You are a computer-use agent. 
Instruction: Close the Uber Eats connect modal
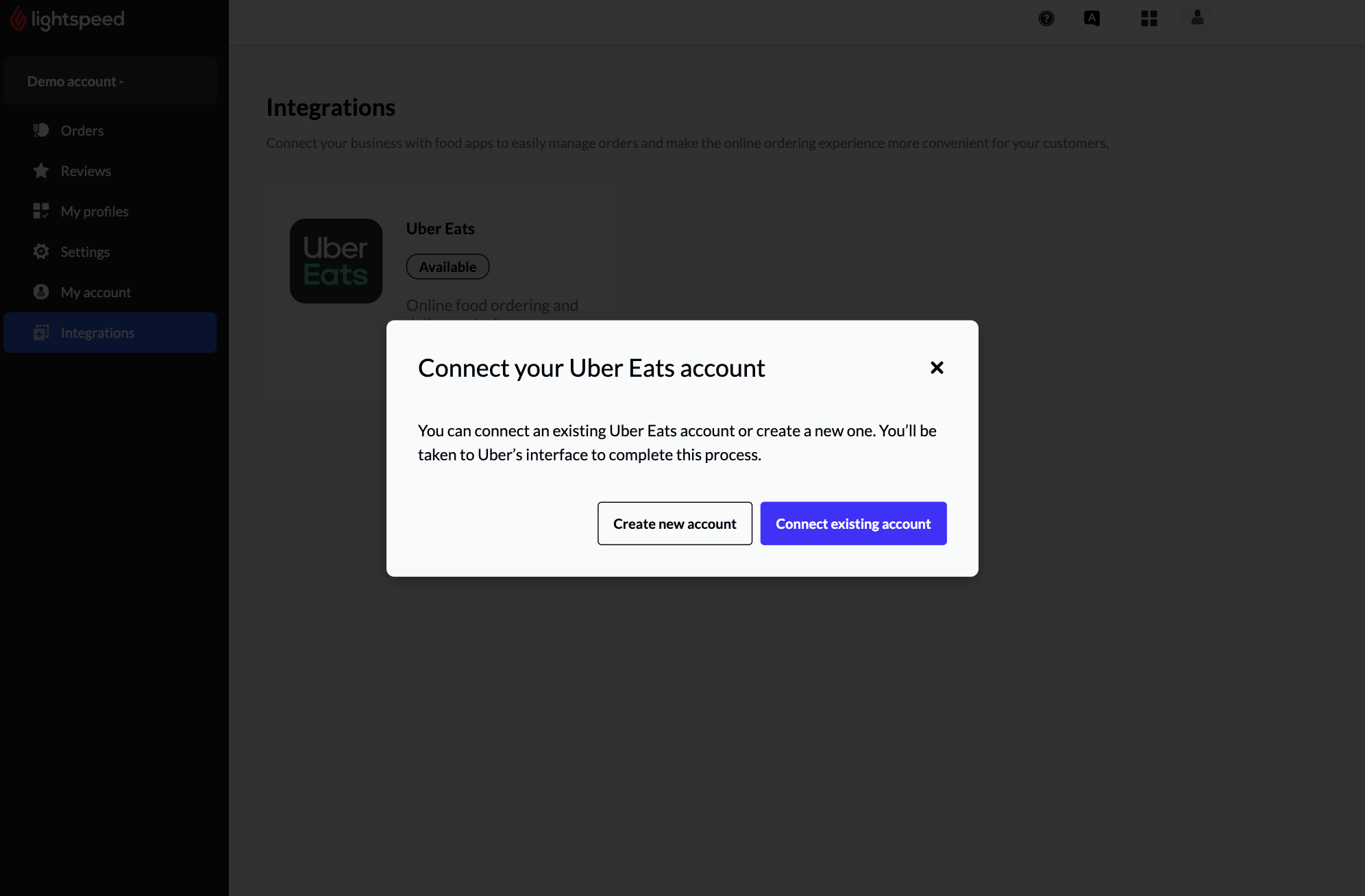point(937,367)
